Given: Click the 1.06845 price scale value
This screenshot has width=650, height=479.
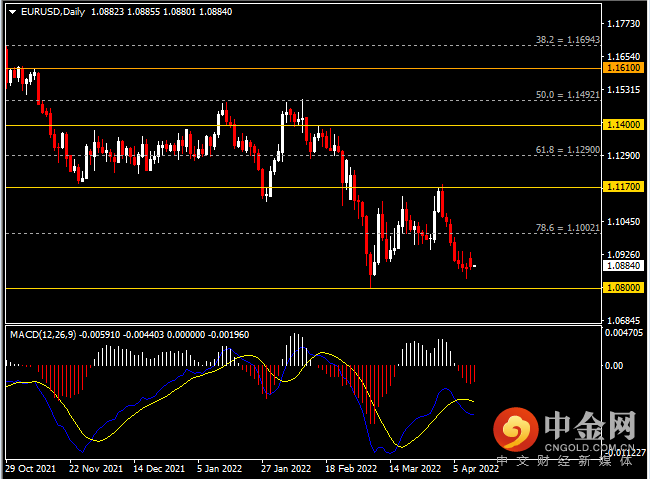Looking at the screenshot, I should click(623, 321).
